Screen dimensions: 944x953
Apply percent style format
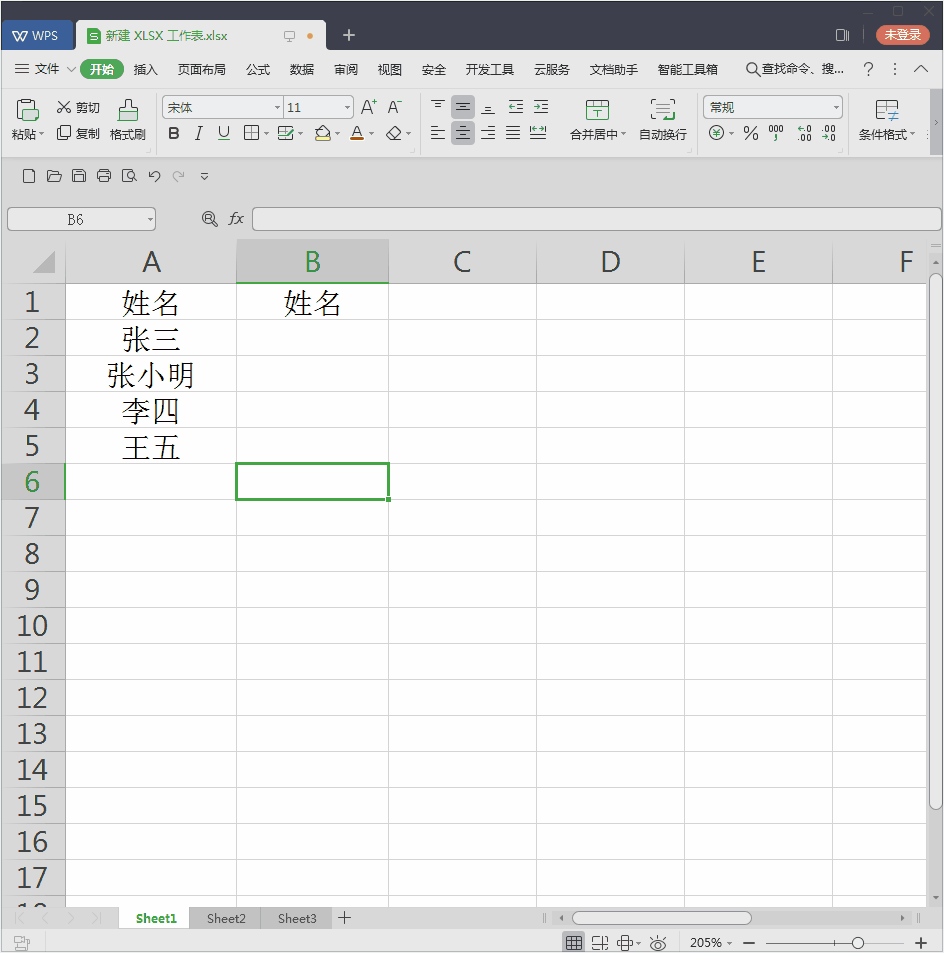[x=751, y=133]
